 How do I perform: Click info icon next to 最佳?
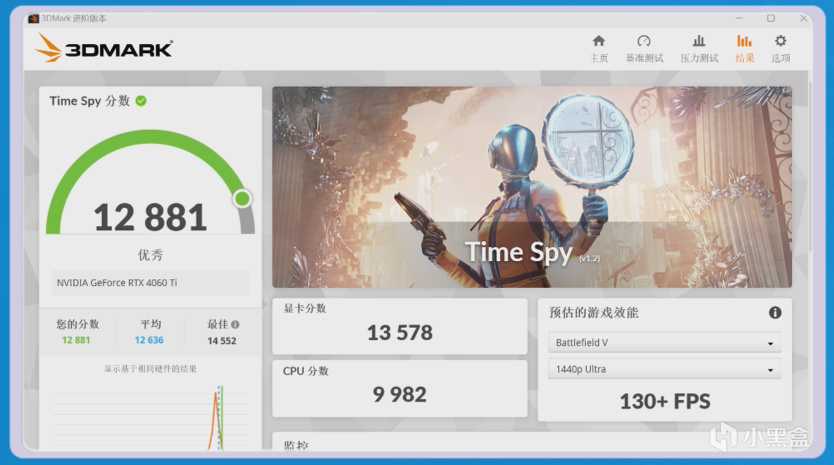pos(235,324)
